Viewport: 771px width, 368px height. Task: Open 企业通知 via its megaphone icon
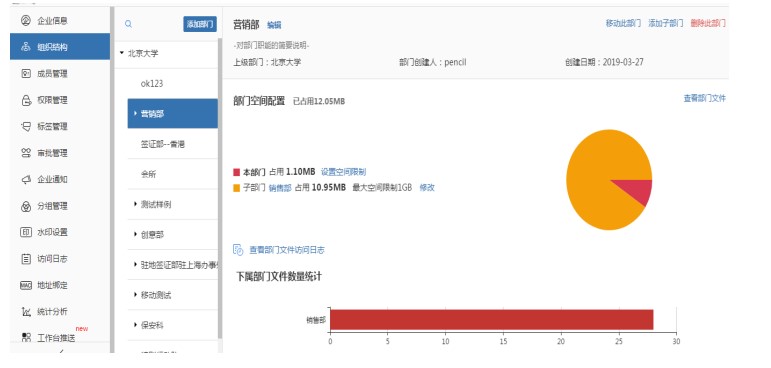[26, 180]
